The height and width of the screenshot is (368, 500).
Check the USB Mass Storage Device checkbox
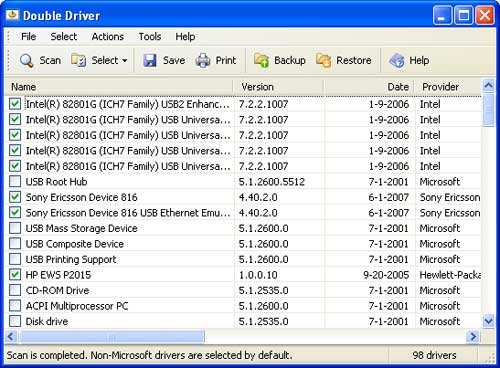click(15, 228)
